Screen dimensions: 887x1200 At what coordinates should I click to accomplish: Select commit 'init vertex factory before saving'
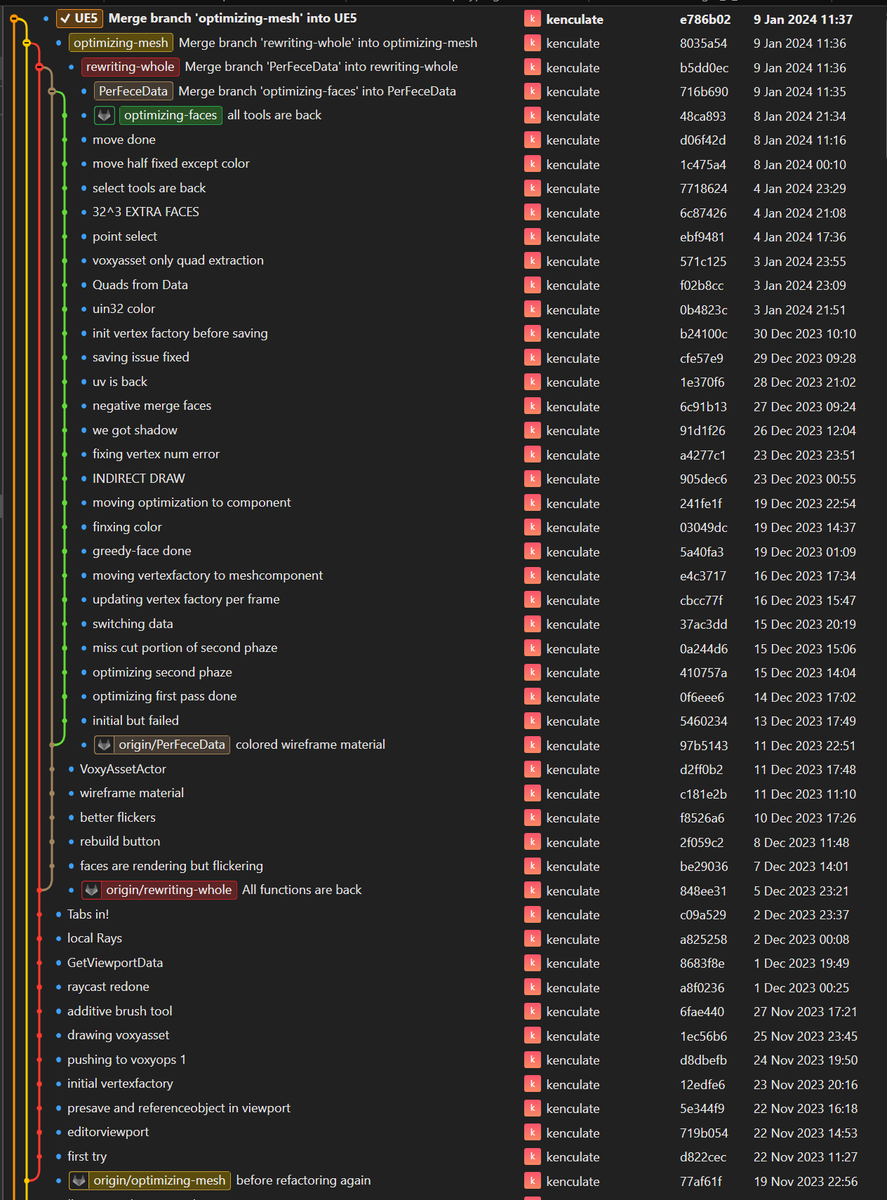180,333
